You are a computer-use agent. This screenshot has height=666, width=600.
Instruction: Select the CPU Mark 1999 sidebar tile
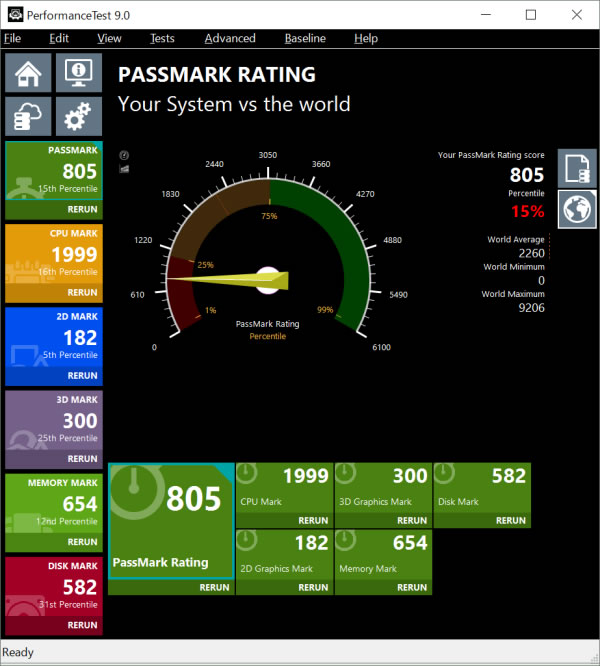[54, 254]
